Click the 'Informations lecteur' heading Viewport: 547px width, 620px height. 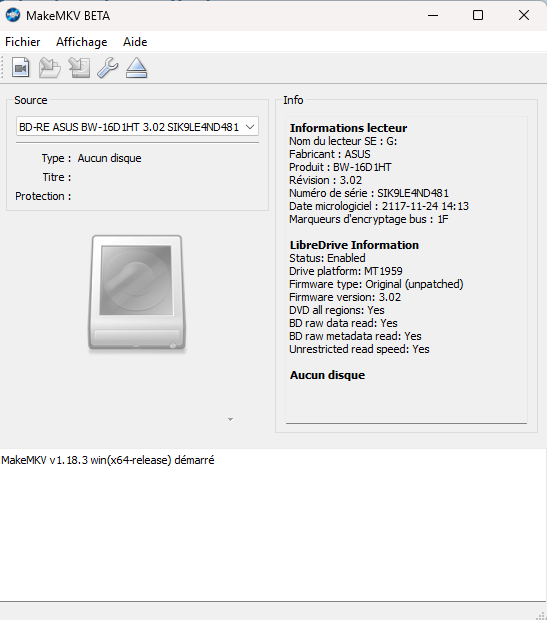(348, 128)
